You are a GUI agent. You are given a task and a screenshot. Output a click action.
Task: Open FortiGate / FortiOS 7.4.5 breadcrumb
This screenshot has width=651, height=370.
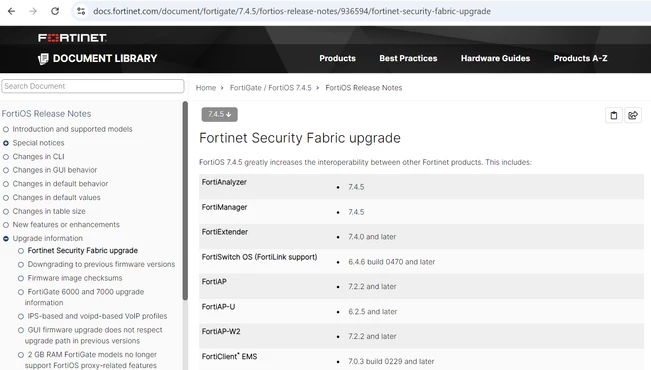pos(271,88)
